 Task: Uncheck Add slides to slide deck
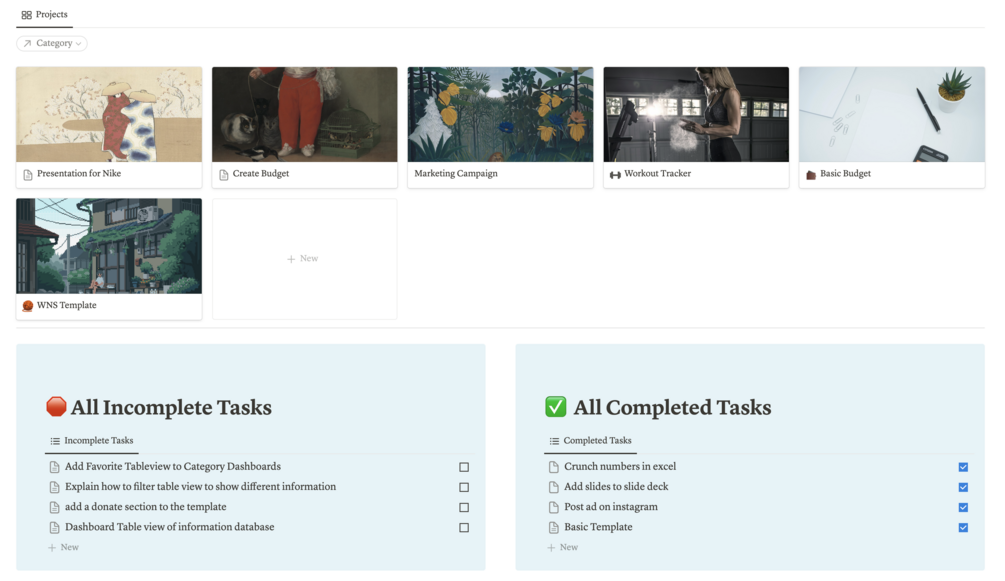[963, 487]
